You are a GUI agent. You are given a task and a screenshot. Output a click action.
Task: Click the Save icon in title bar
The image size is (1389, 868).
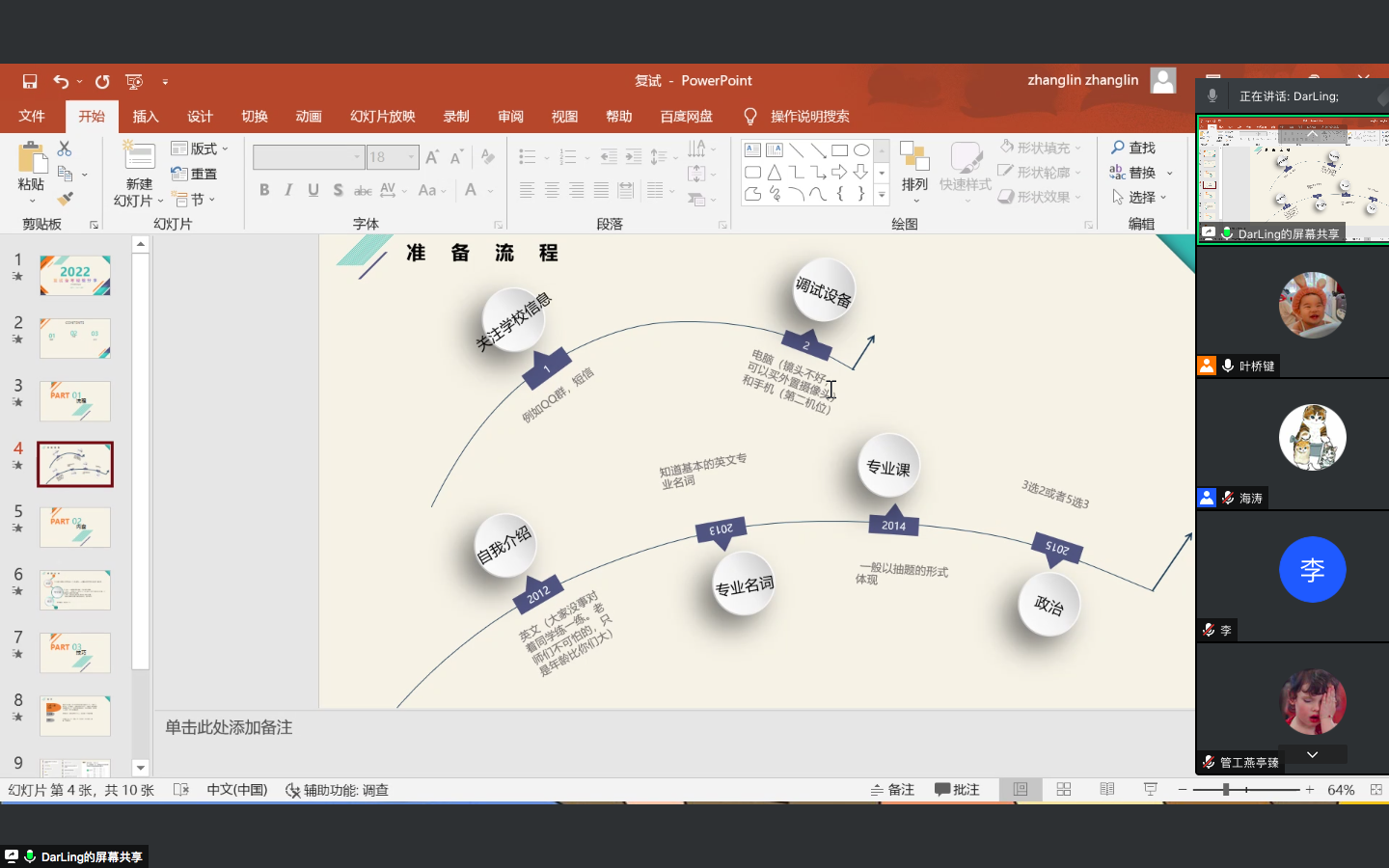coord(30,82)
